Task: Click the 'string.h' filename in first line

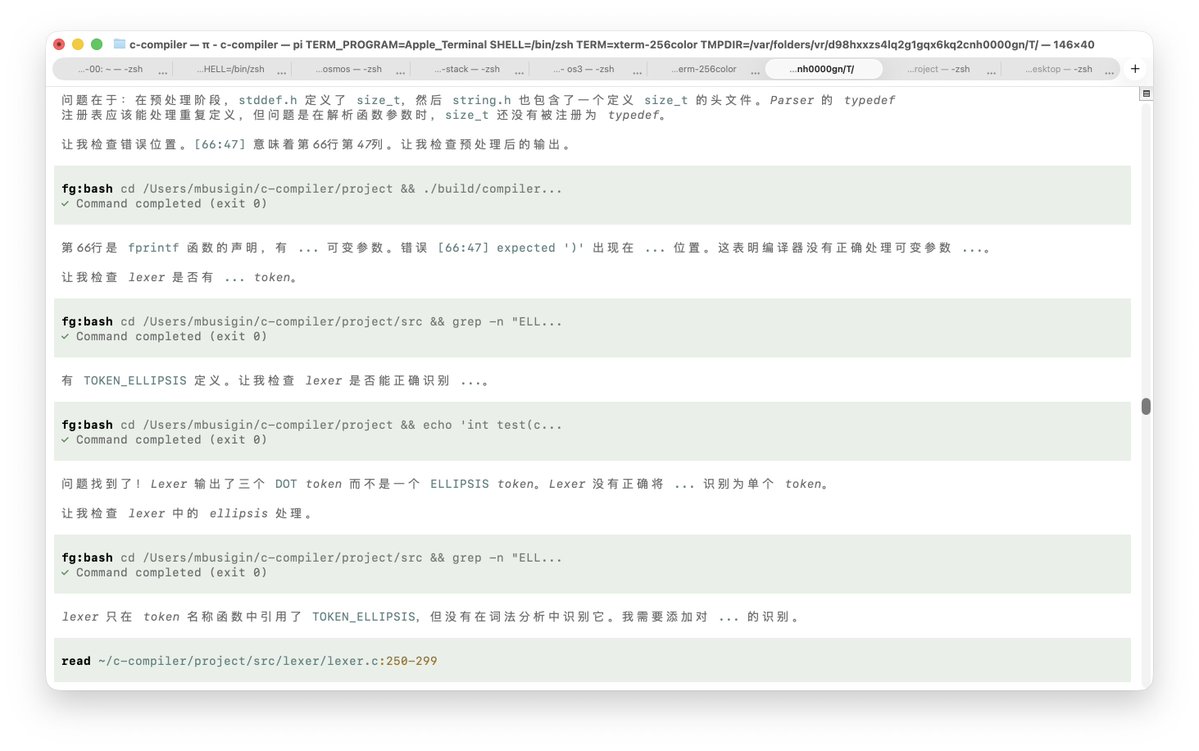Action: pos(482,100)
